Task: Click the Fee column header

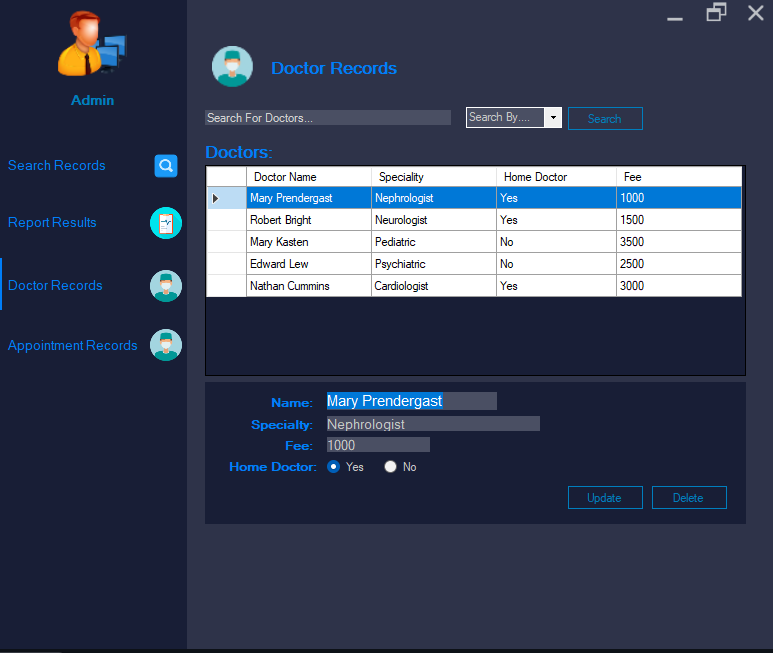Action: [679, 177]
